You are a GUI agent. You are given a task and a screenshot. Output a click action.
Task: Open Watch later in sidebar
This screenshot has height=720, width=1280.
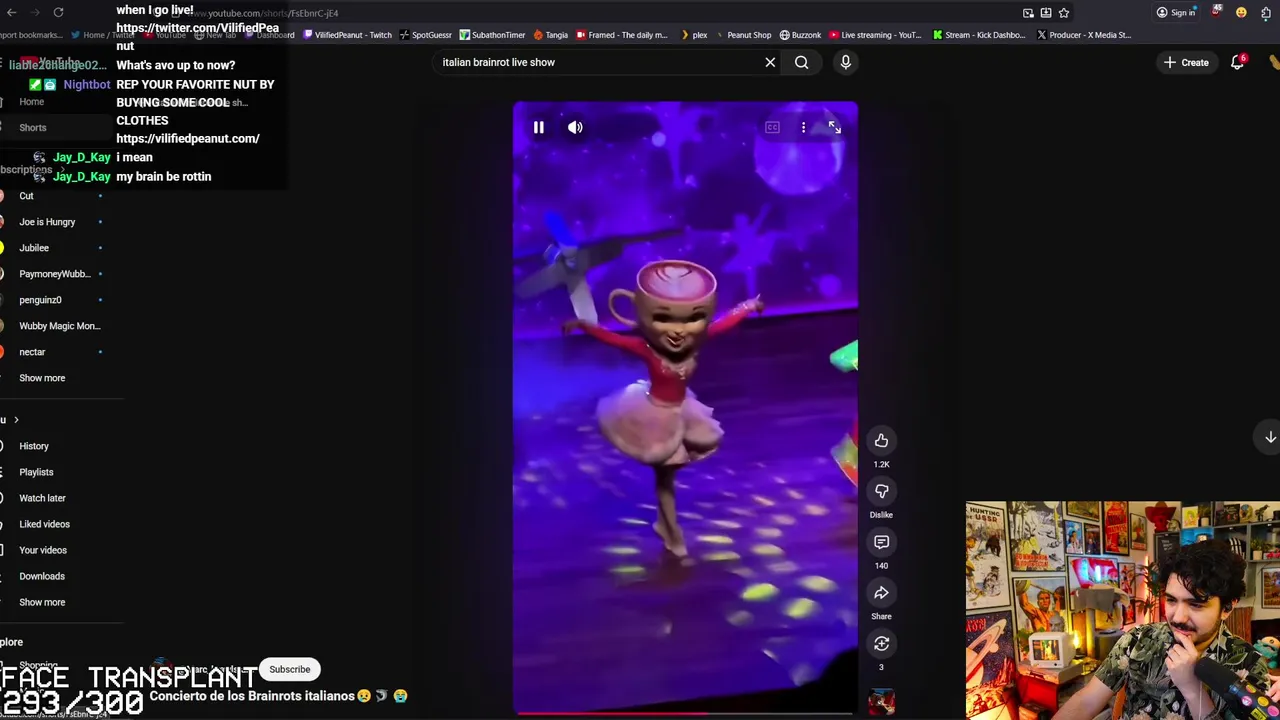(x=42, y=498)
